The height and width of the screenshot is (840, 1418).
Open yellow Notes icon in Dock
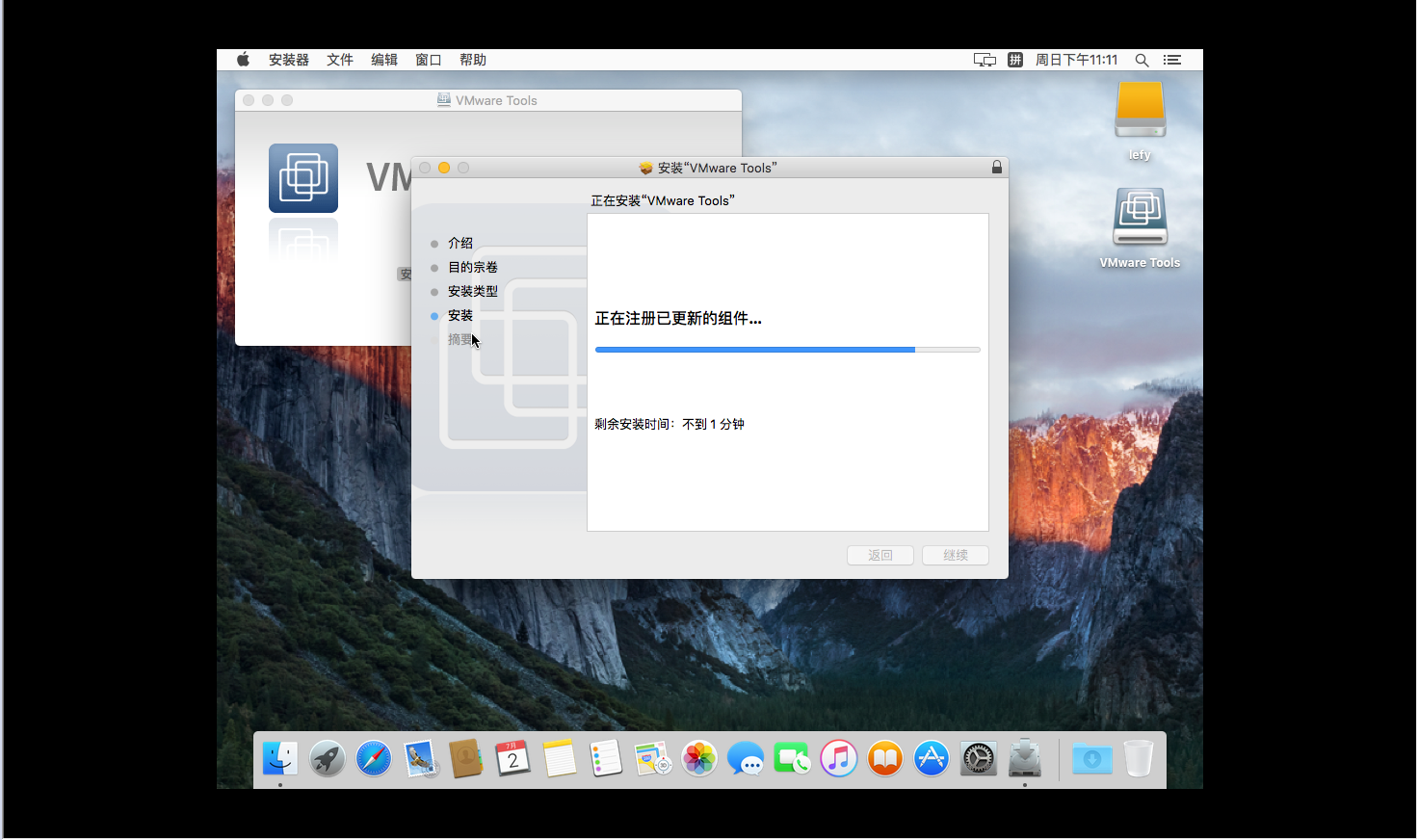[x=559, y=759]
